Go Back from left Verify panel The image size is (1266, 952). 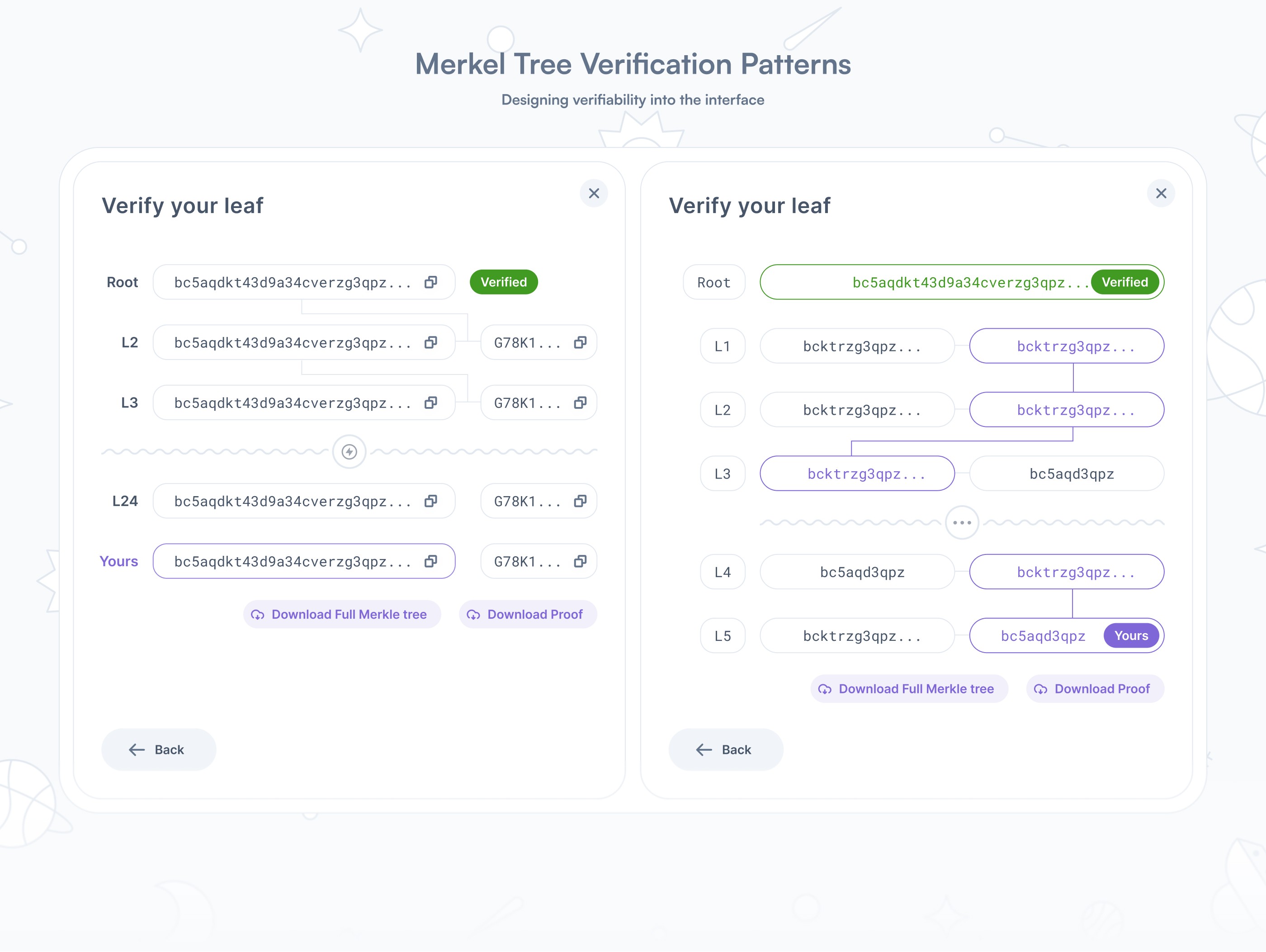click(x=159, y=749)
